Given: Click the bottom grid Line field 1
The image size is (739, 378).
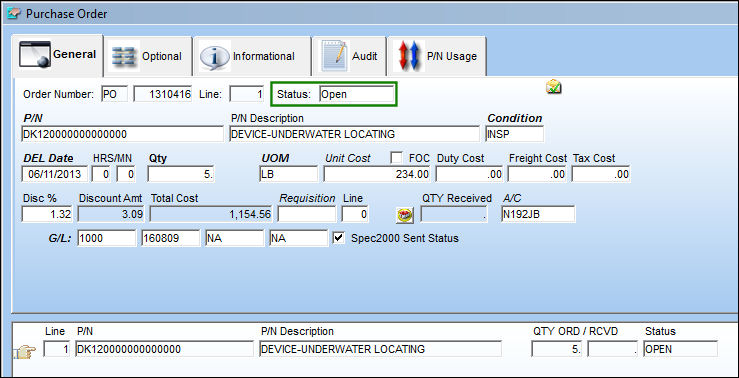Looking at the screenshot, I should point(57,349).
